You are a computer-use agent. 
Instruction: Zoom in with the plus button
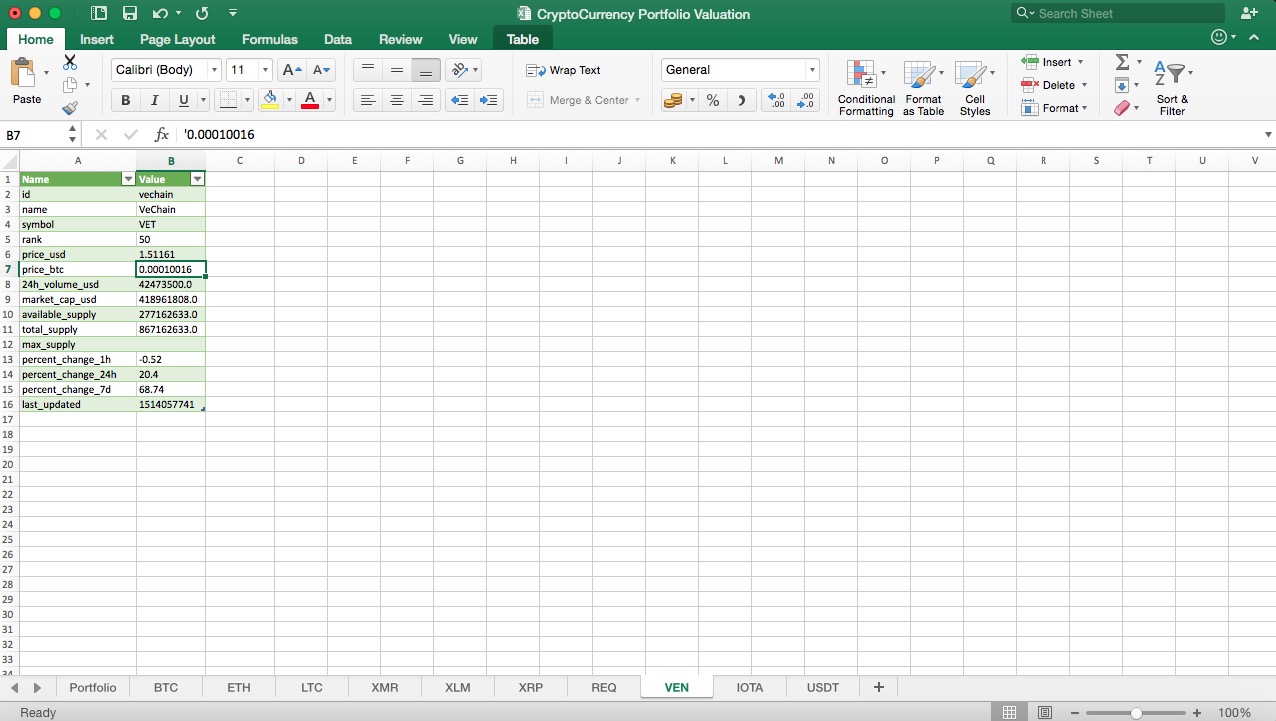(1197, 713)
